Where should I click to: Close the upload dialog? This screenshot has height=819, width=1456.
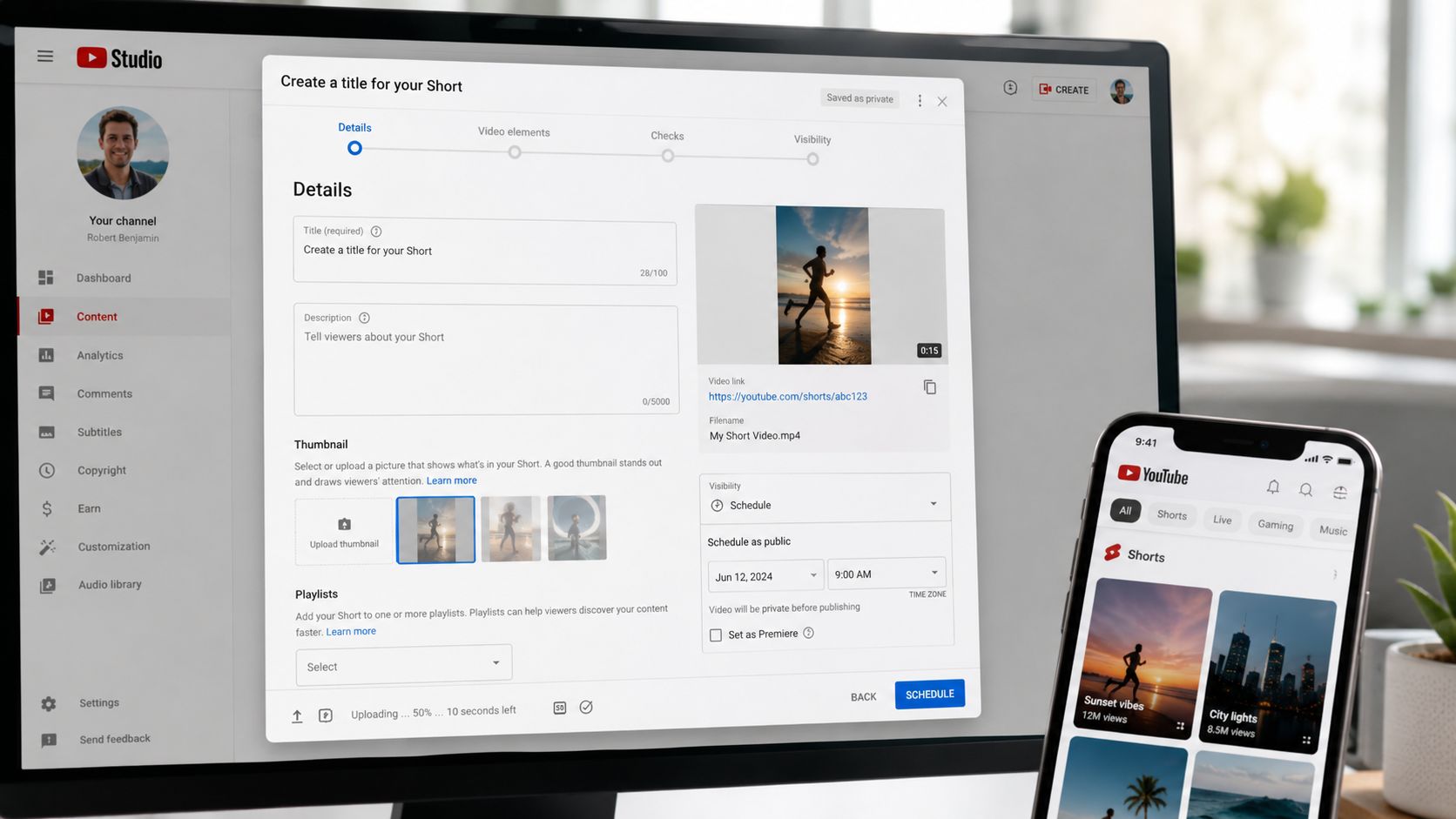pyautogui.click(x=942, y=101)
